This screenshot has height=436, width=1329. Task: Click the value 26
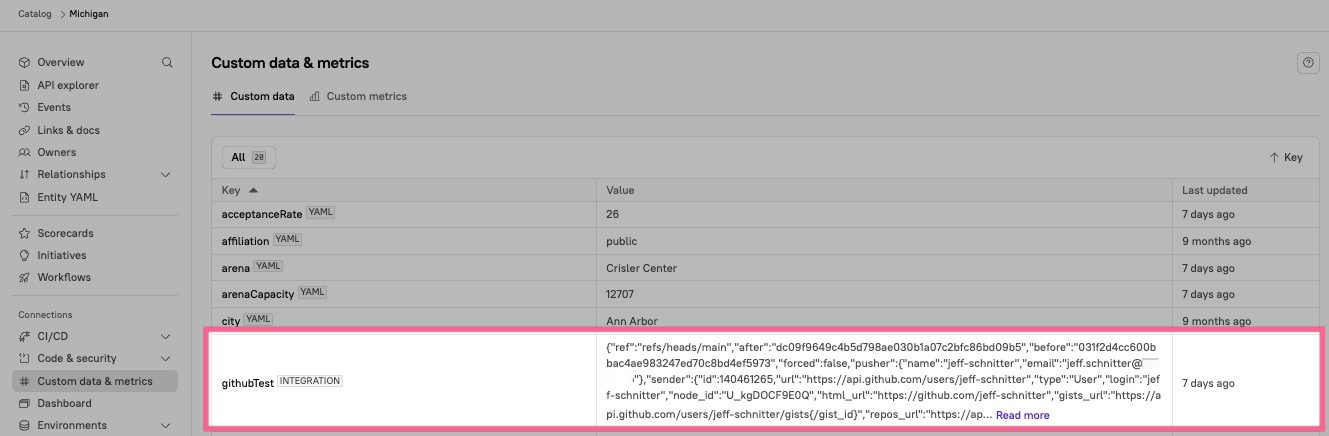[613, 214]
